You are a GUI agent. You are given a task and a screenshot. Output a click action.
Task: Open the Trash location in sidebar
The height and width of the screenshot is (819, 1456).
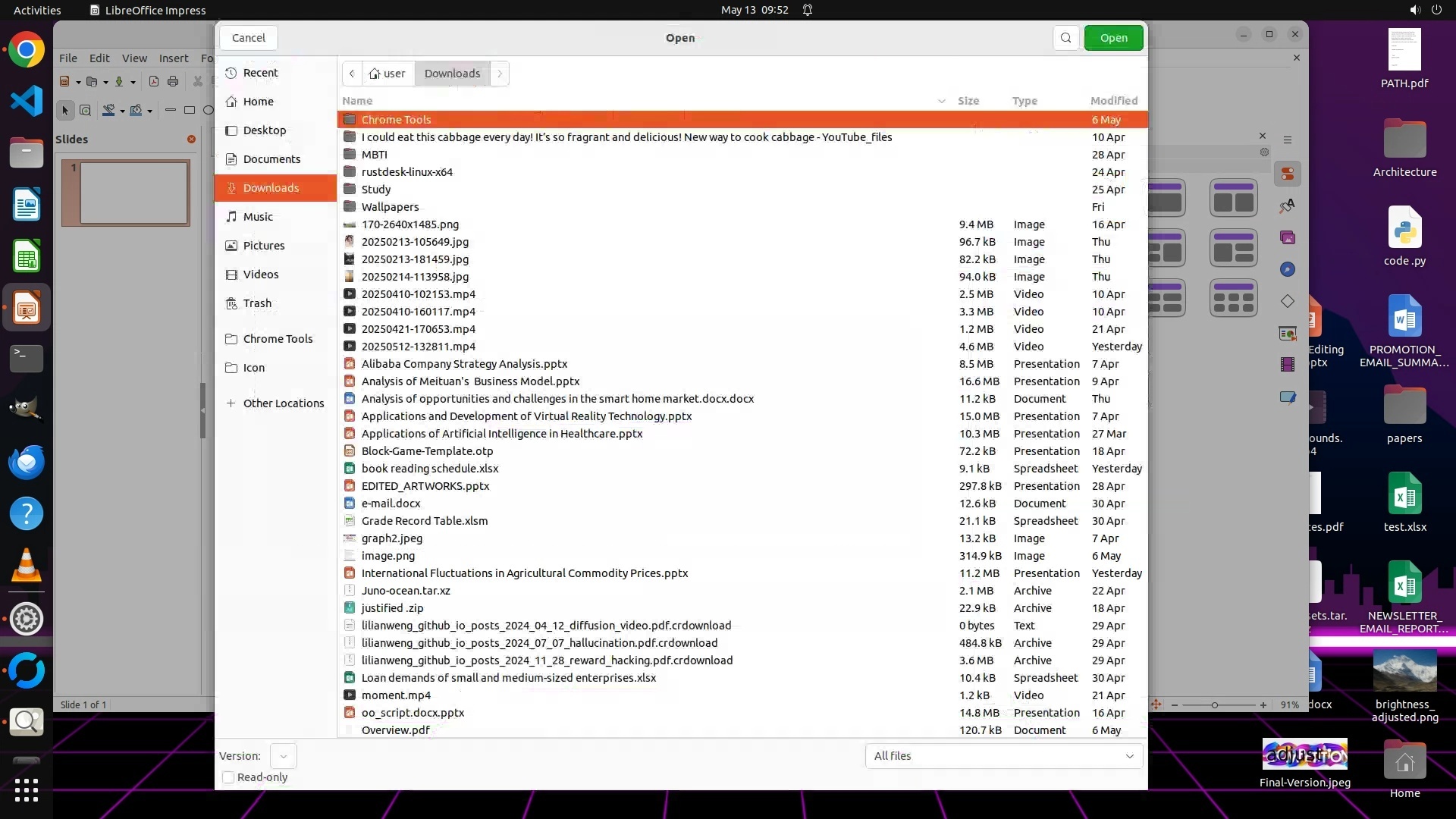pyautogui.click(x=257, y=303)
